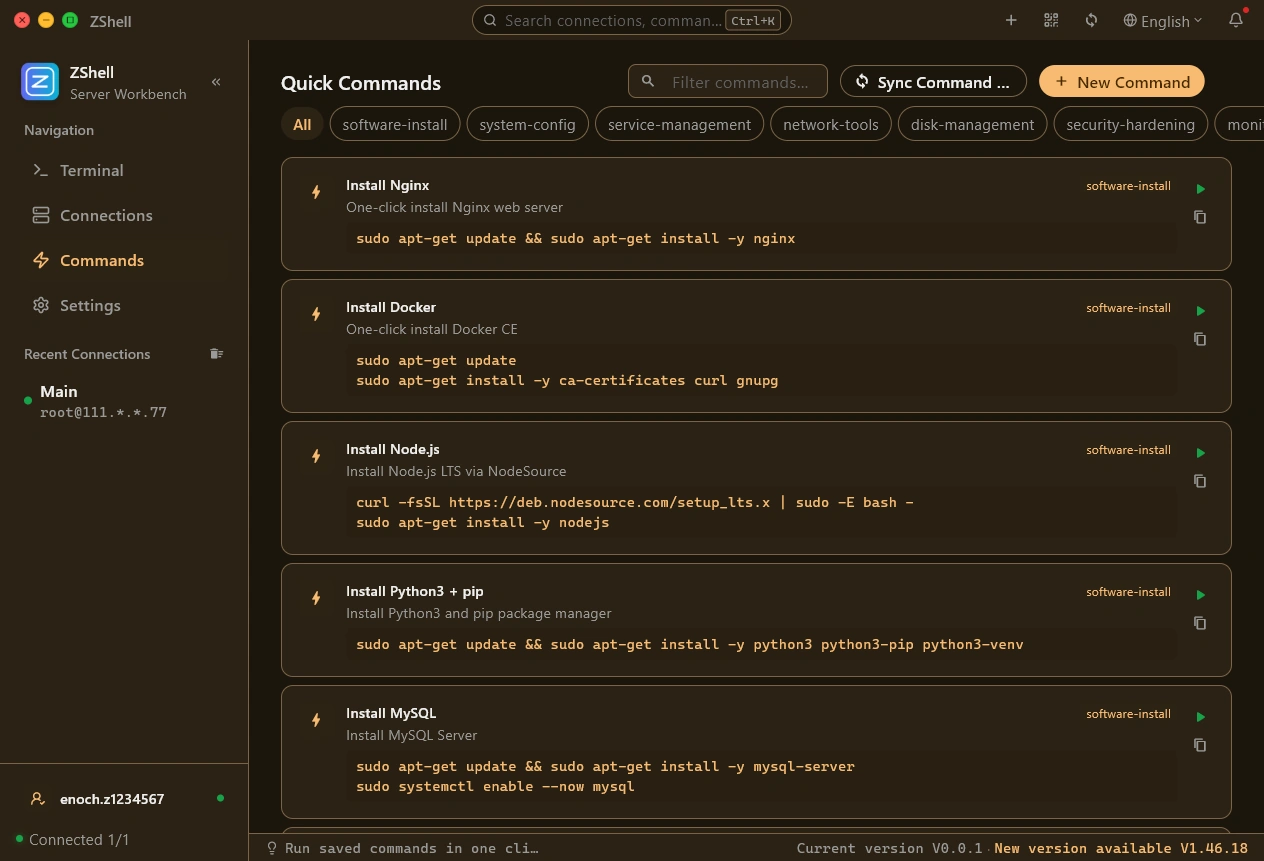Viewport: 1264px width, 861px height.
Task: Filter by service-management category
Action: click(x=679, y=125)
